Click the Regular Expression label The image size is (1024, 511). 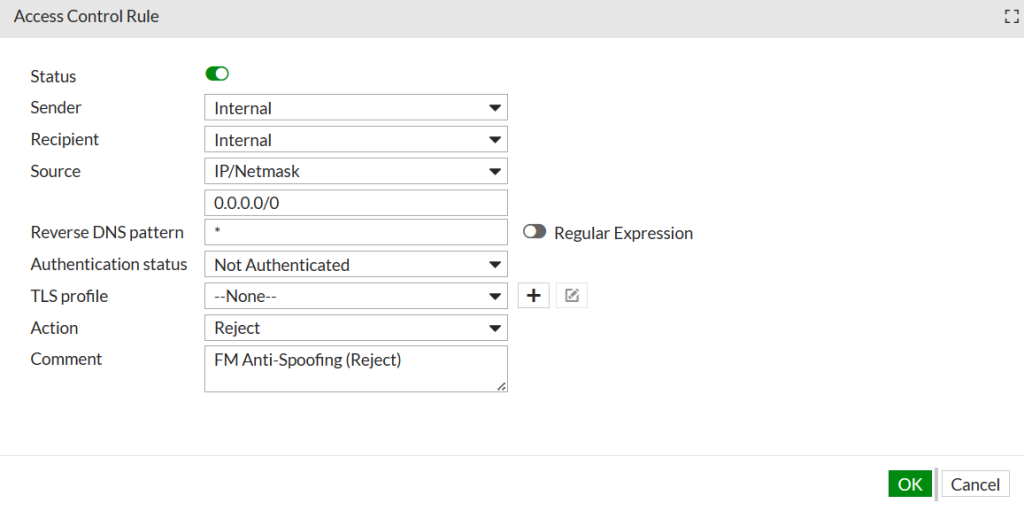623,233
